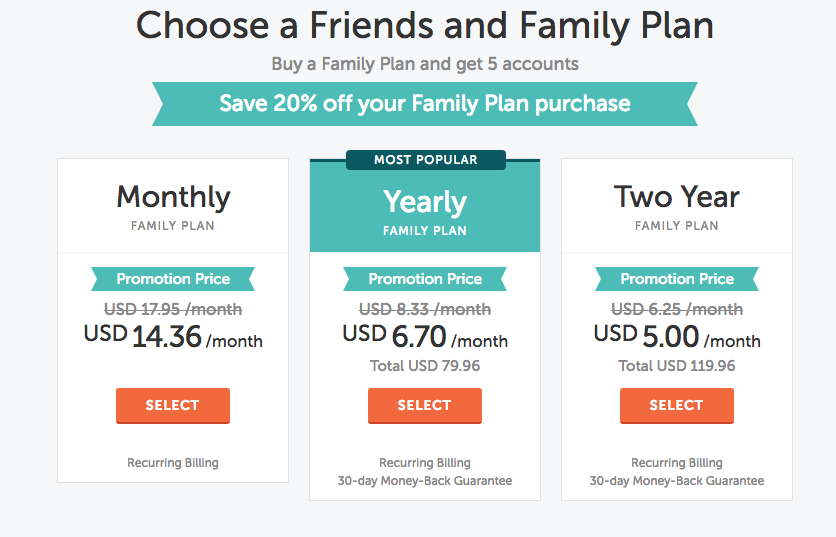The height and width of the screenshot is (537, 836).
Task: Click the crossed-out USD 17.95 price
Action: [173, 309]
